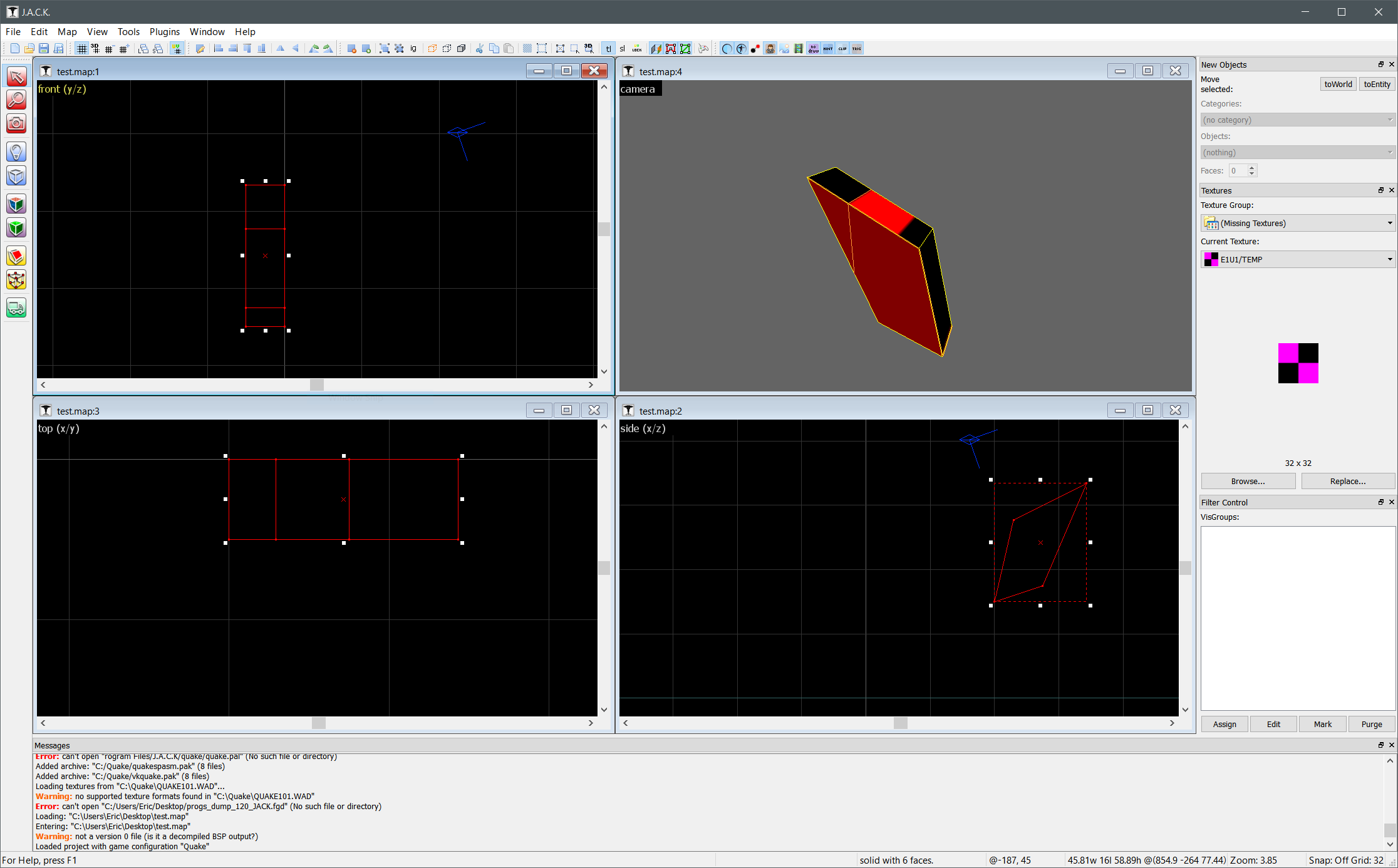This screenshot has width=1398, height=868.
Task: Run the map using the truck icon
Action: pyautogui.click(x=16, y=307)
